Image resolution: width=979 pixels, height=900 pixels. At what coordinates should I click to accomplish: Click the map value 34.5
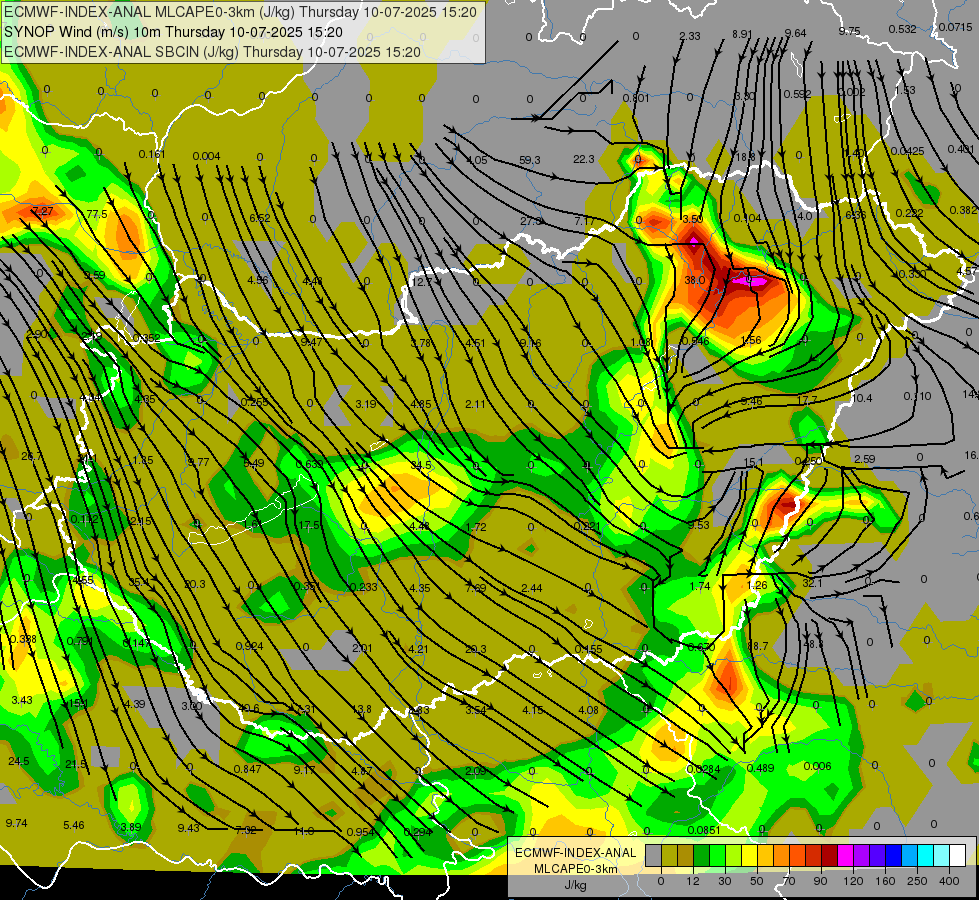pyautogui.click(x=421, y=465)
